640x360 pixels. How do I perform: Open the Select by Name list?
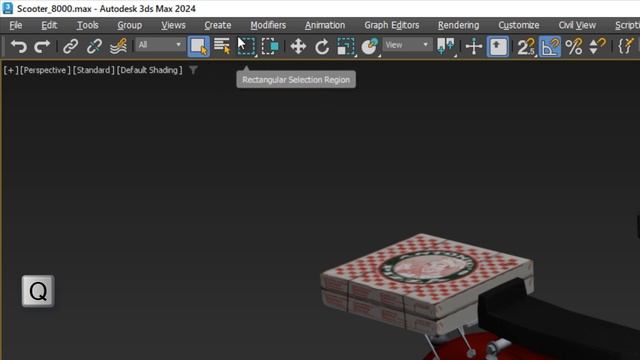pyautogui.click(x=222, y=46)
